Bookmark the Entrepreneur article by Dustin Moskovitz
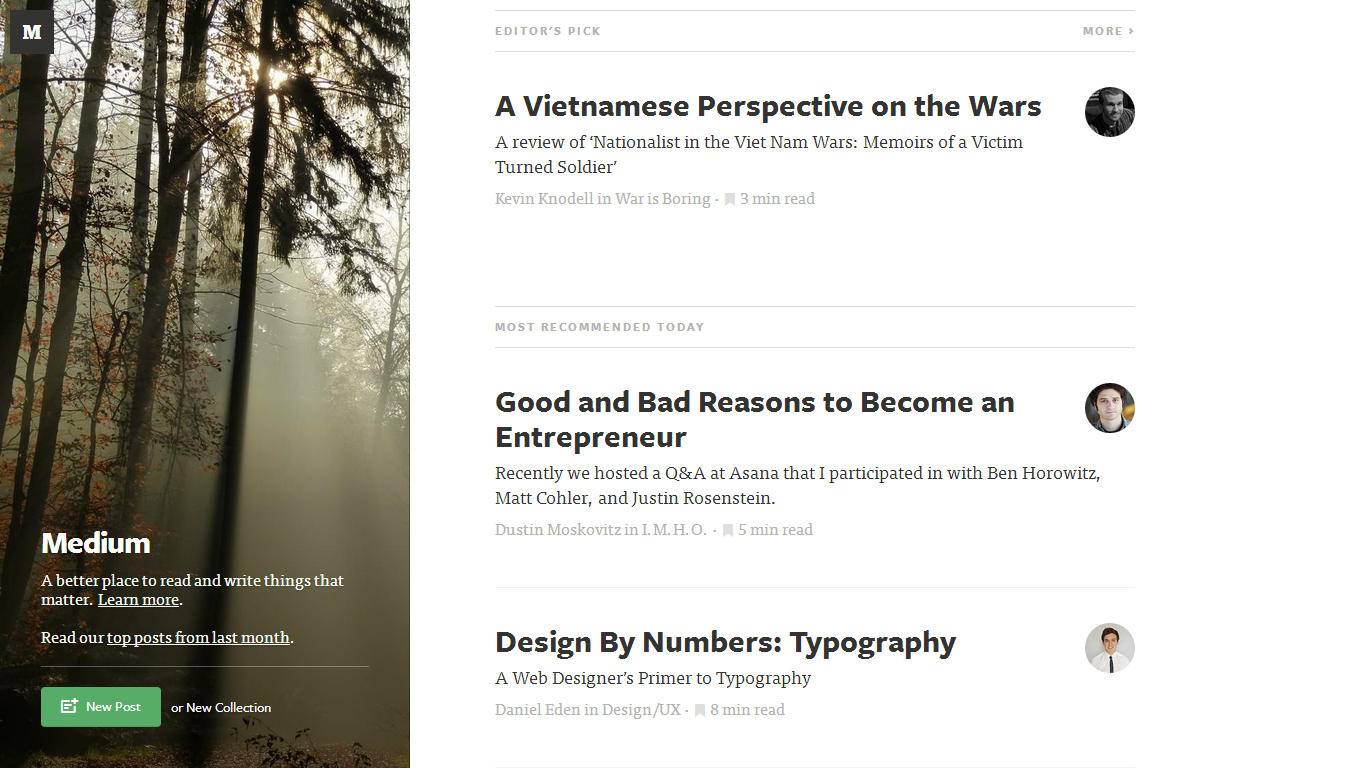1347x768 pixels. point(728,530)
